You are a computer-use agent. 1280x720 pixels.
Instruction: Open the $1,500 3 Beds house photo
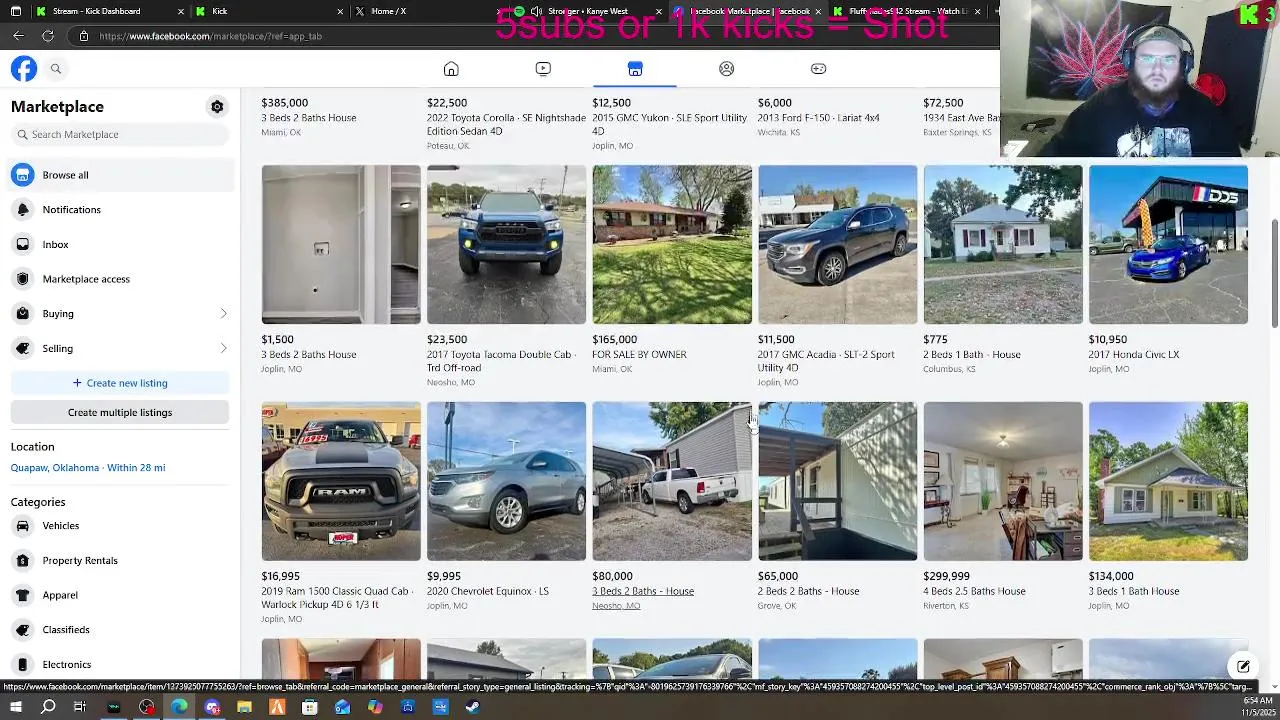[341, 245]
